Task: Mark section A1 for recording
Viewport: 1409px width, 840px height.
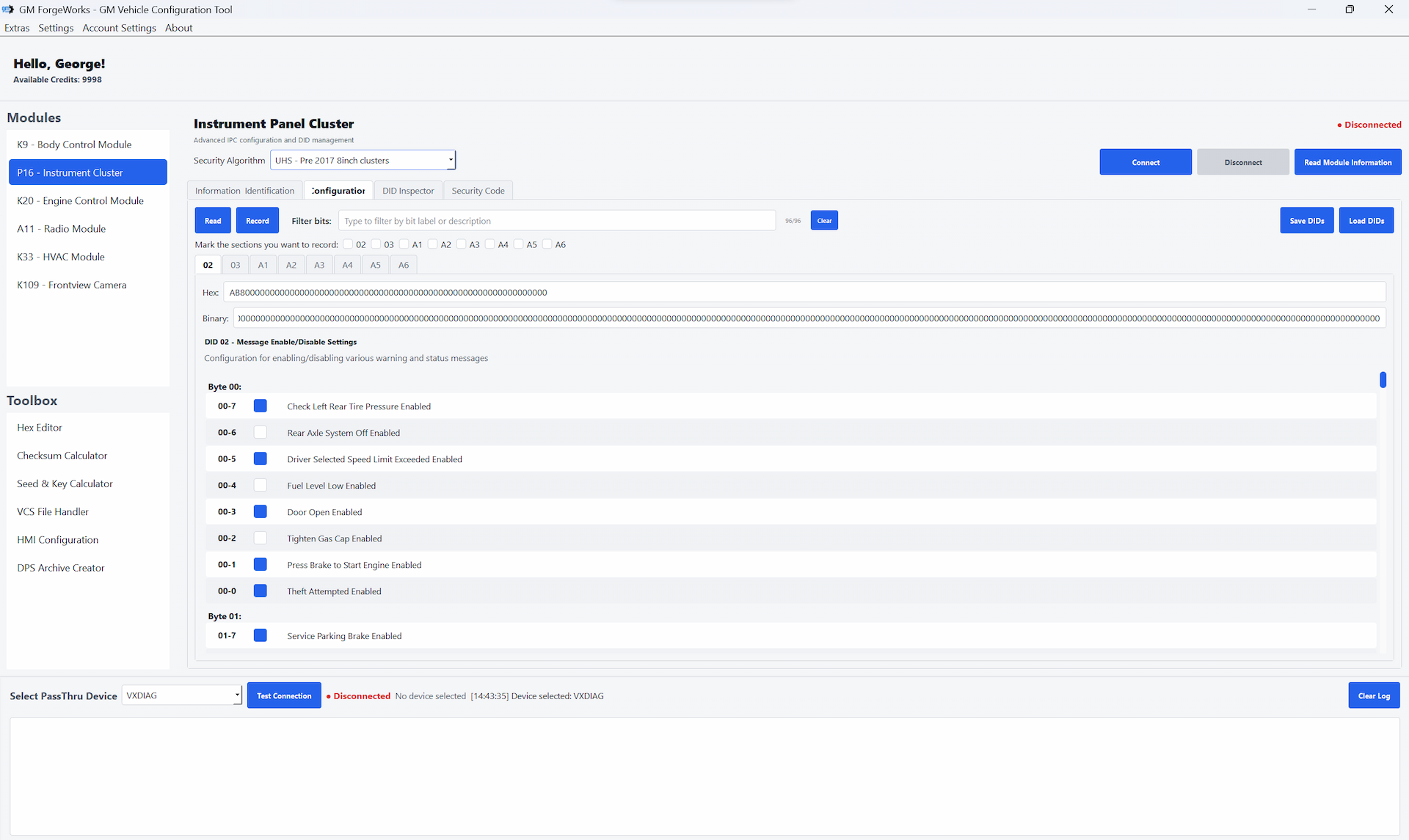Action: [x=404, y=244]
